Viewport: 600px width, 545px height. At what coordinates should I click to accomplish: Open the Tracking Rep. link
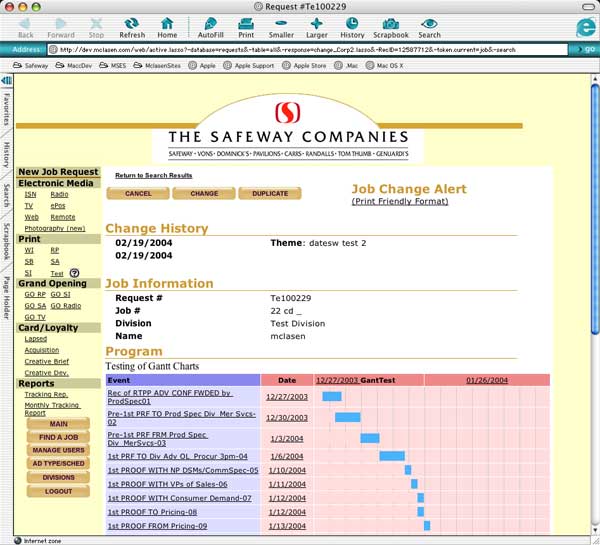click(x=46, y=394)
